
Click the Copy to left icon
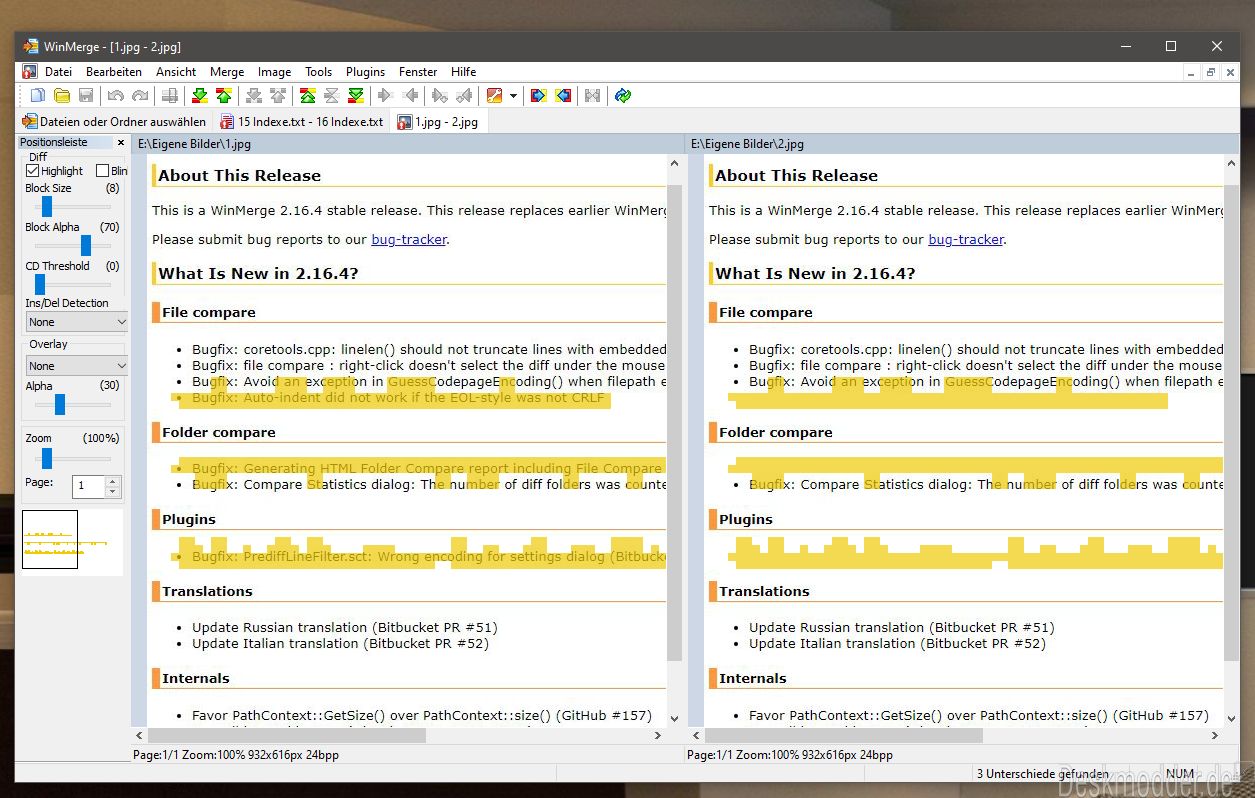coord(410,96)
